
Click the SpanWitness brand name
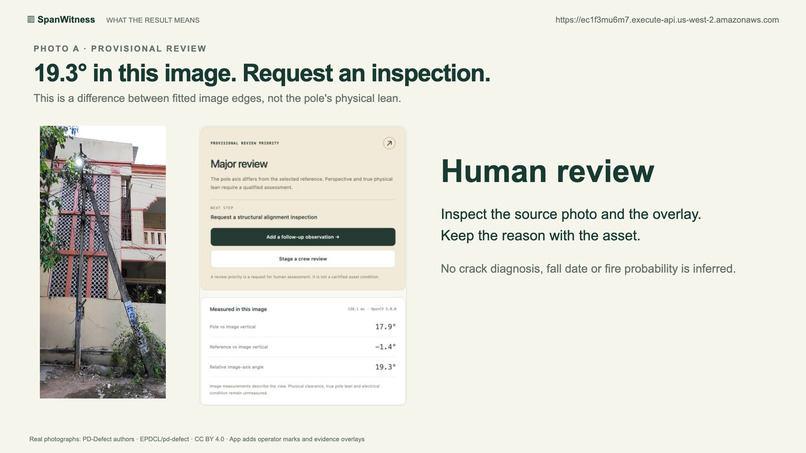click(66, 20)
